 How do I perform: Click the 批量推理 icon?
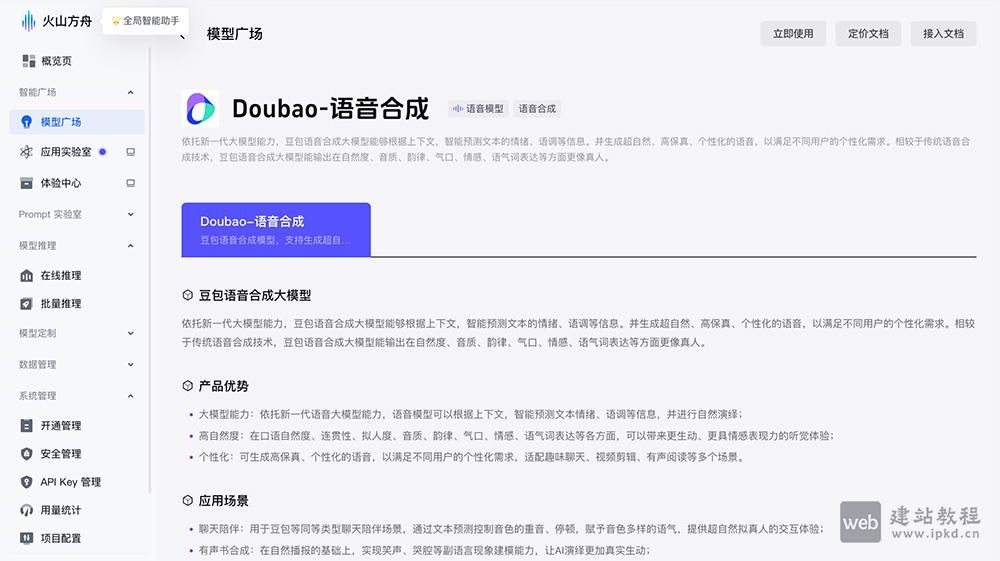pyautogui.click(x=26, y=303)
